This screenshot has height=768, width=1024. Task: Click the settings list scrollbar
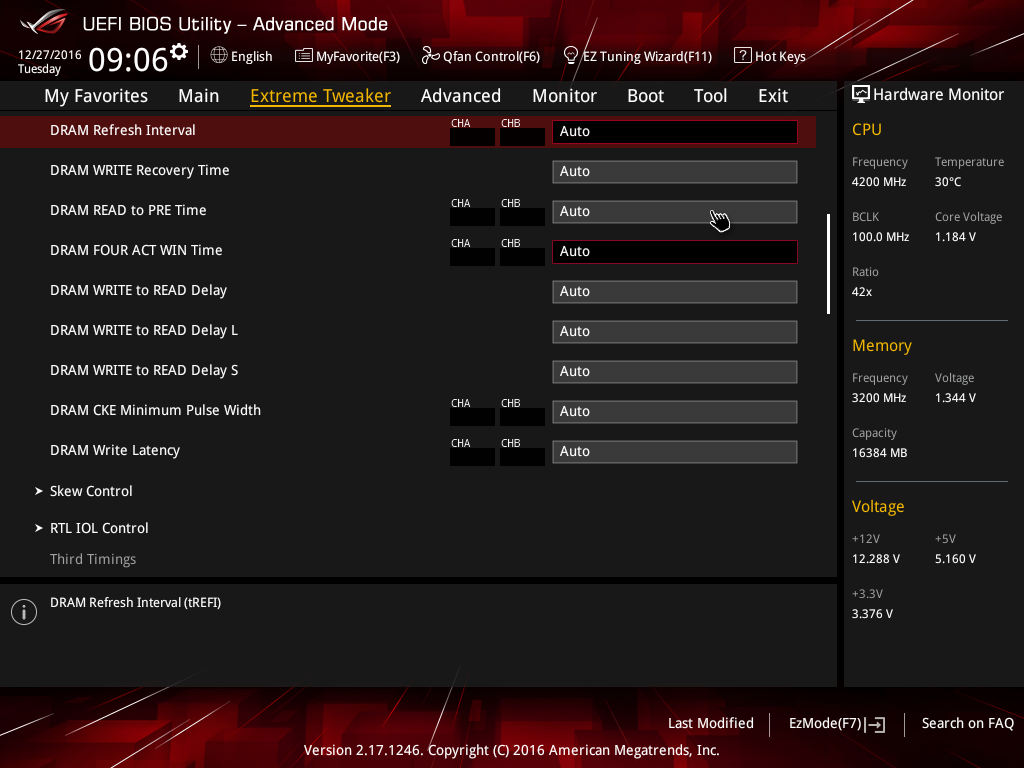tap(828, 264)
